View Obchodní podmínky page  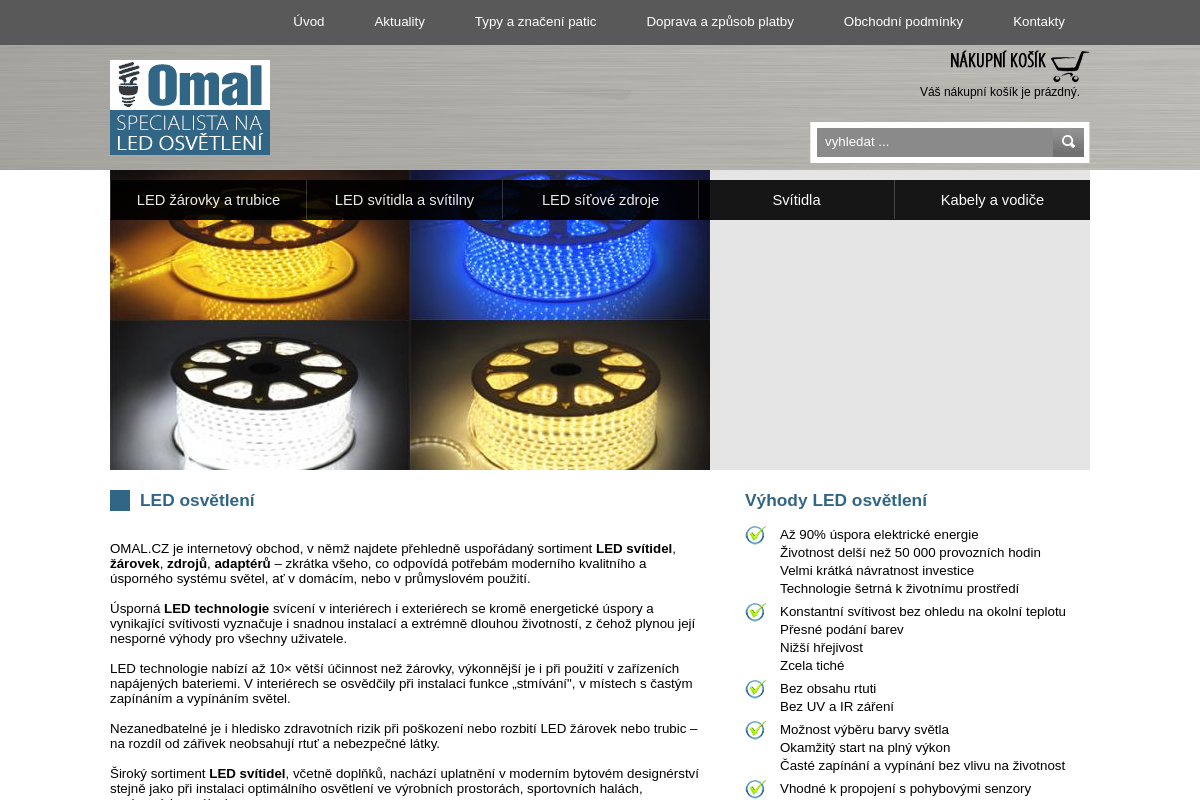(903, 22)
